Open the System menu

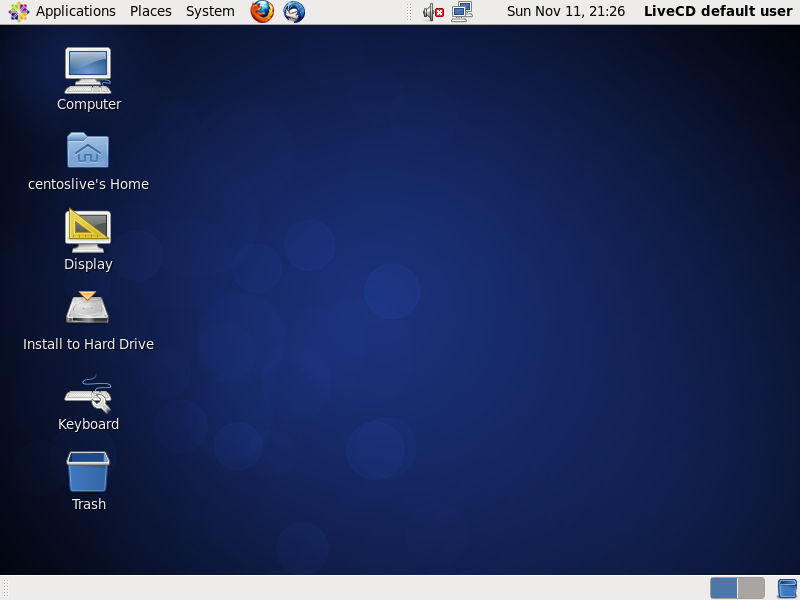click(210, 11)
